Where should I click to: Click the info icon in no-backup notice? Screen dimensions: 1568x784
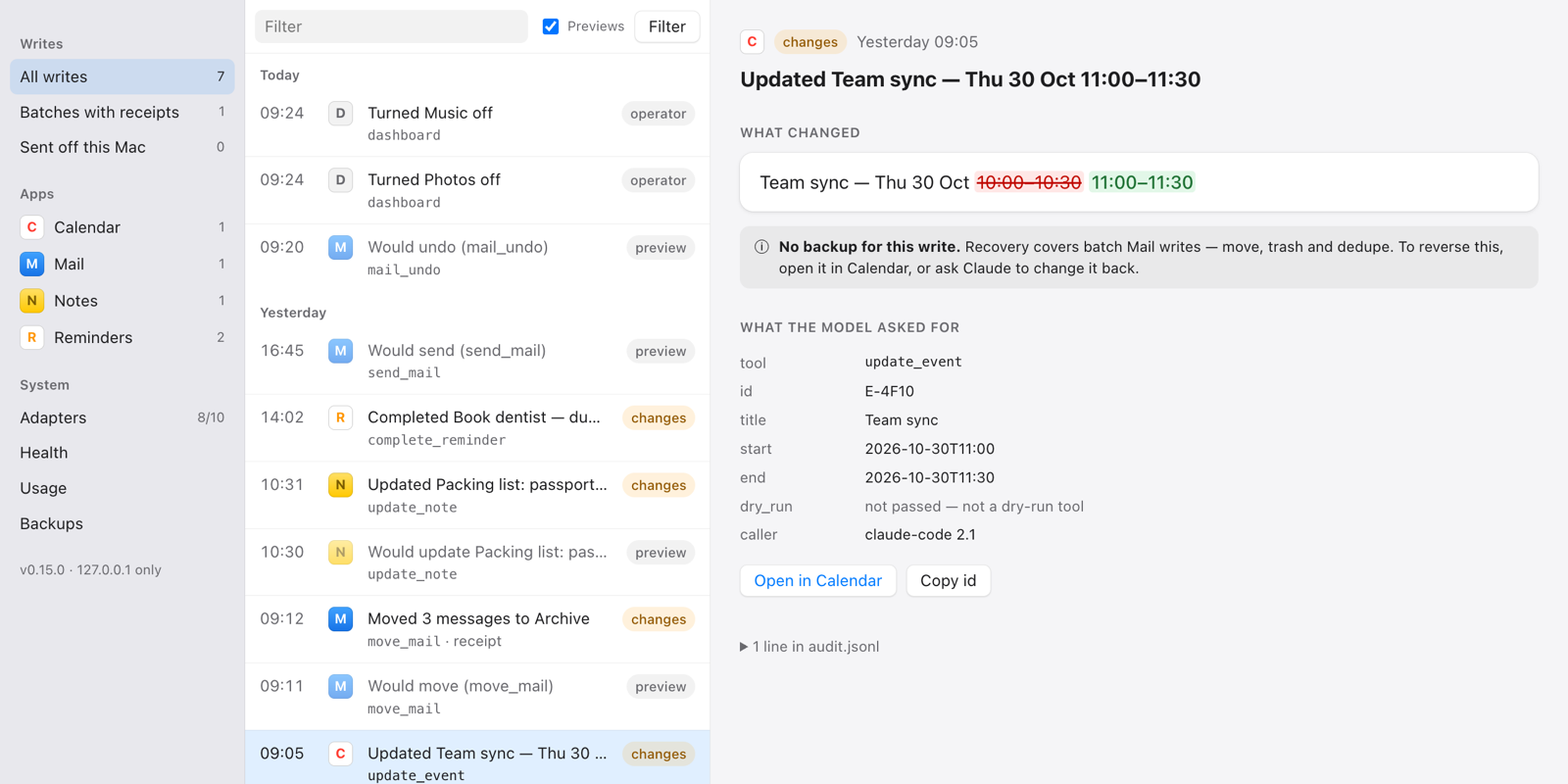[761, 247]
